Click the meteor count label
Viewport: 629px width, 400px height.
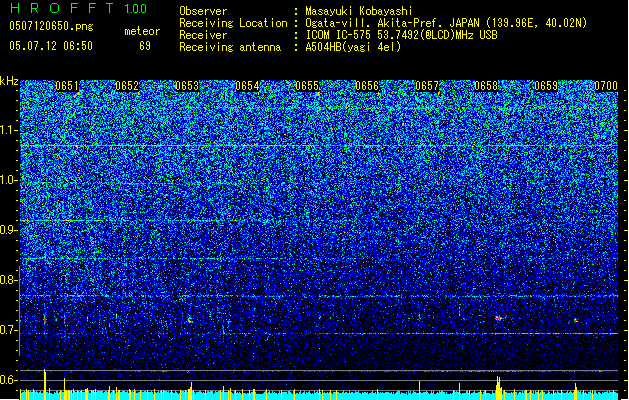[142, 31]
